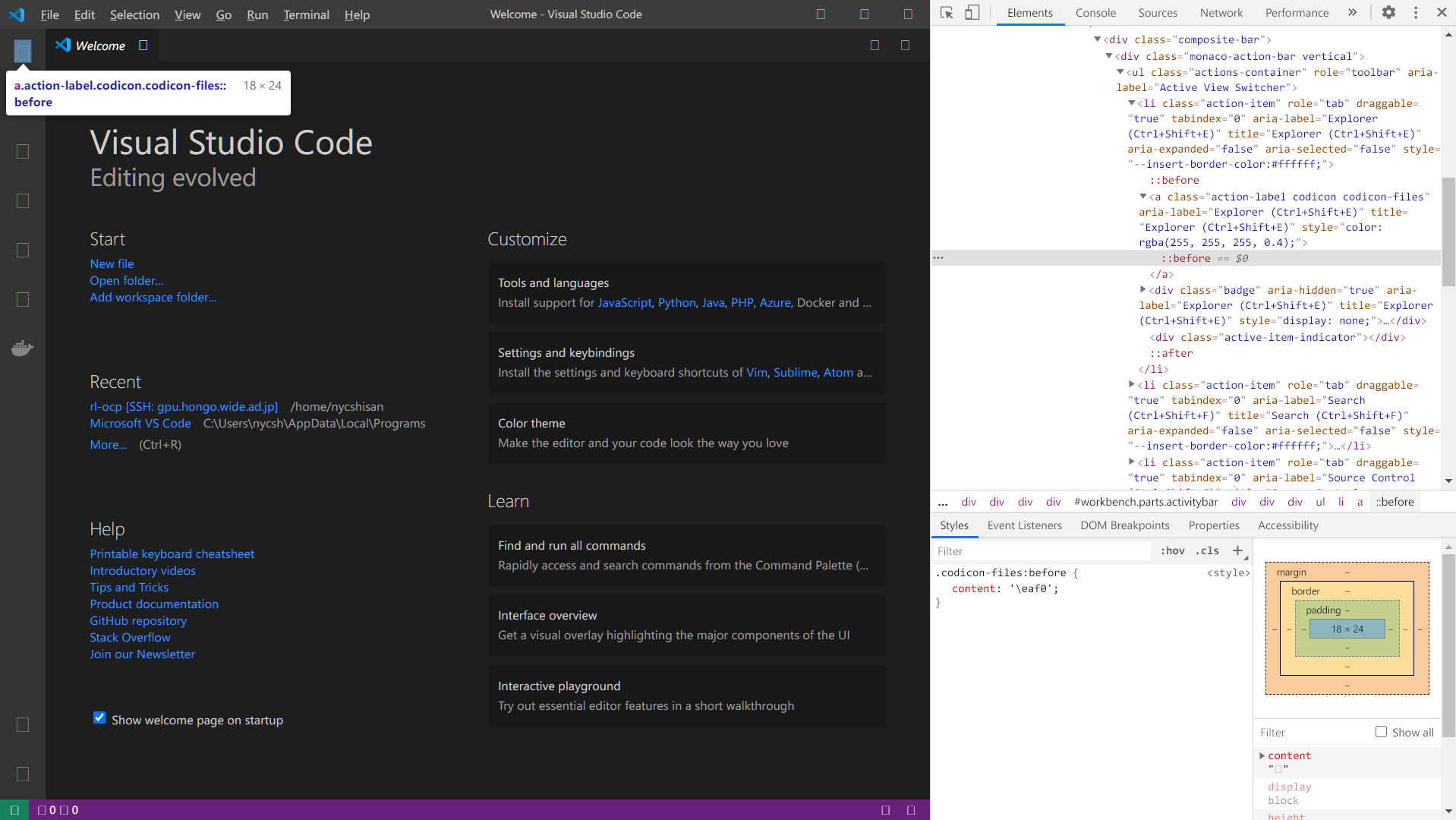Add a new style rule with the plus icon
Screen dimensions: 1456x820
pyautogui.click(x=1238, y=550)
